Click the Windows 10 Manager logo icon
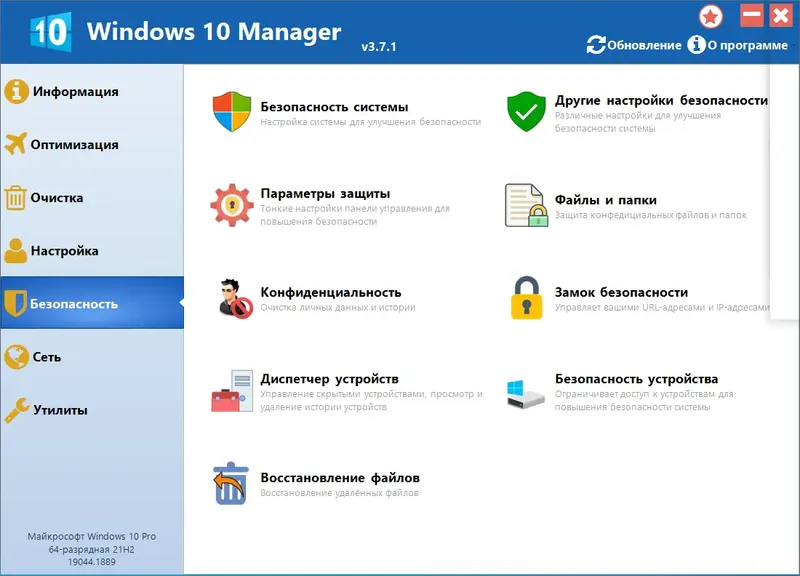 (x=51, y=32)
